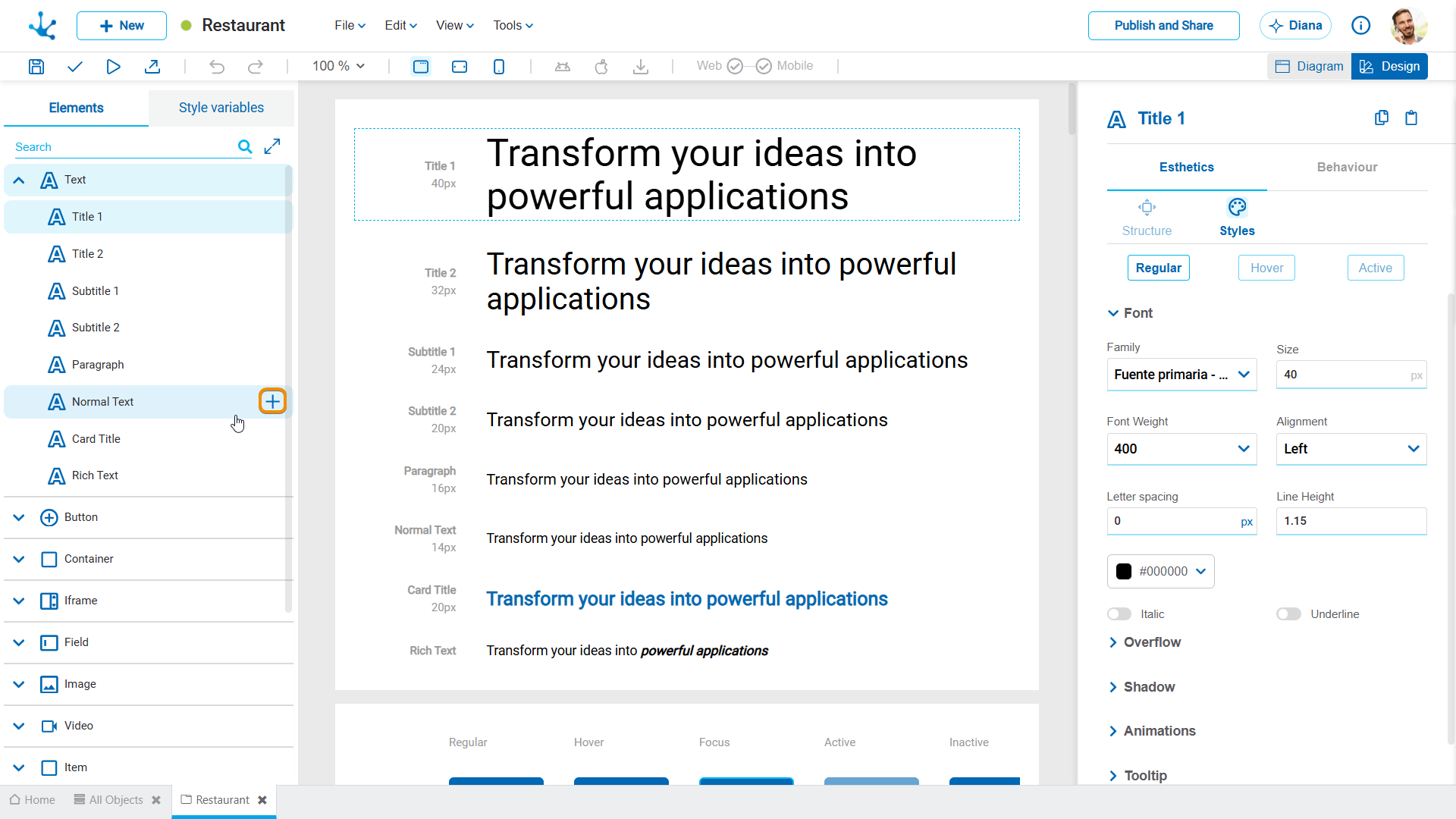Image resolution: width=1456 pixels, height=819 pixels.
Task: Select tablet viewport icon
Action: 460,67
